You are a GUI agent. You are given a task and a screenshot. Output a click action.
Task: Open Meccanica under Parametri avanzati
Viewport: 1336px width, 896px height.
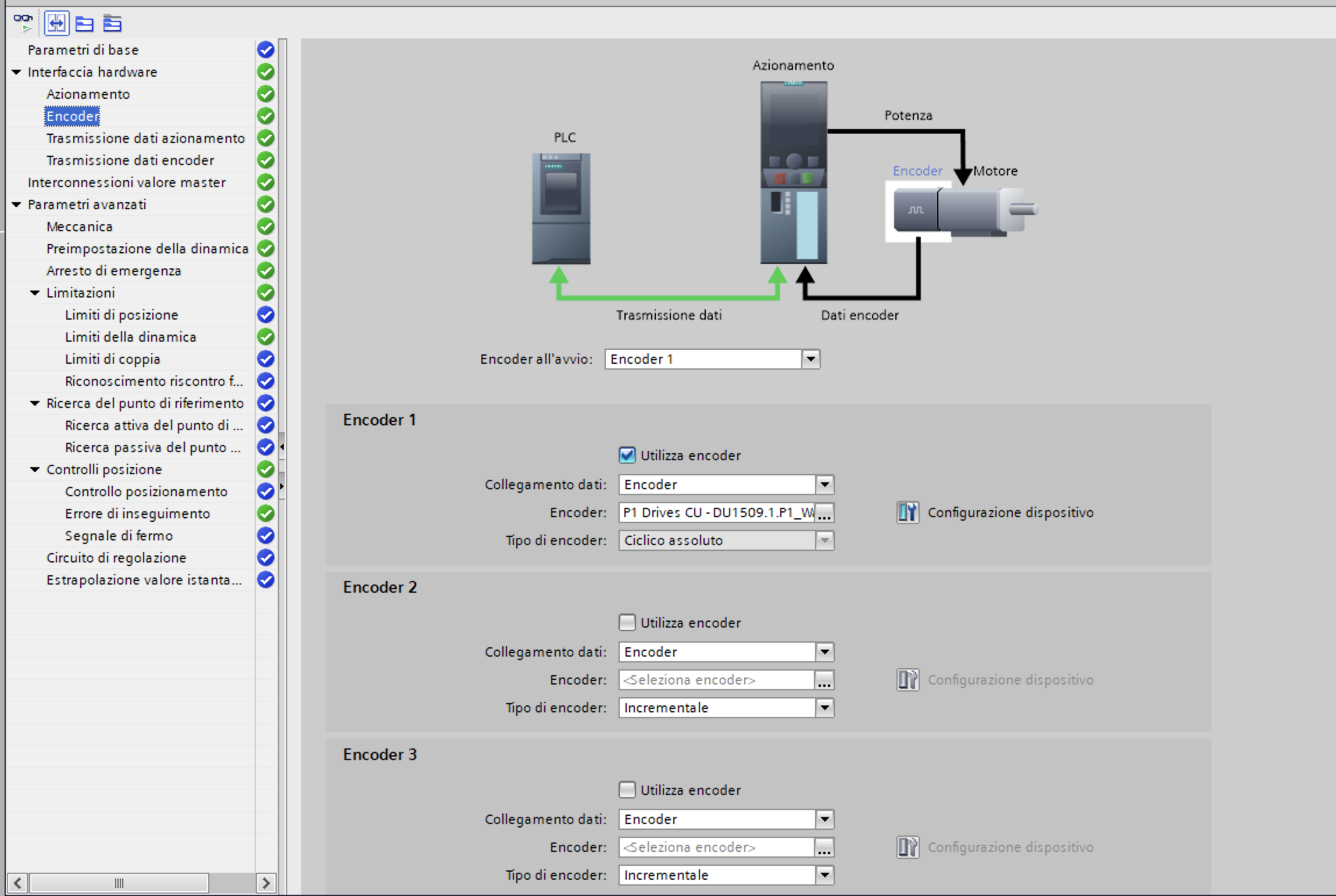80,227
